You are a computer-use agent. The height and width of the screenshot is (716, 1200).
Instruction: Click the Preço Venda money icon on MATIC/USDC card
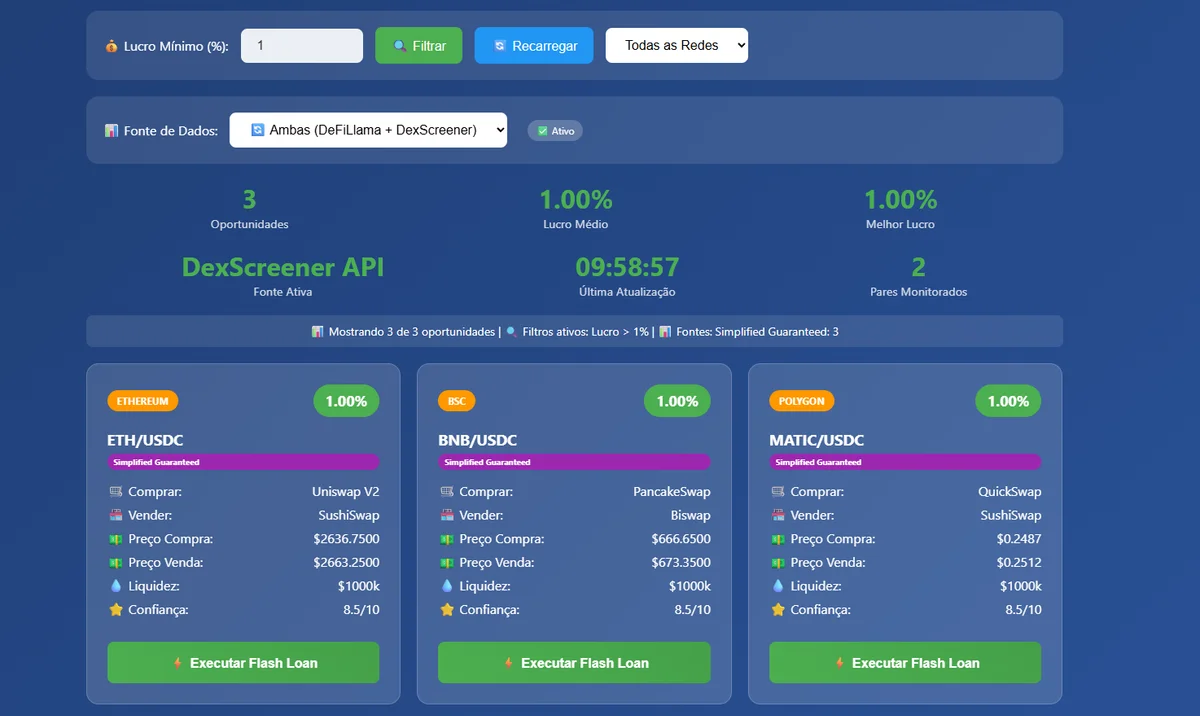coord(777,563)
